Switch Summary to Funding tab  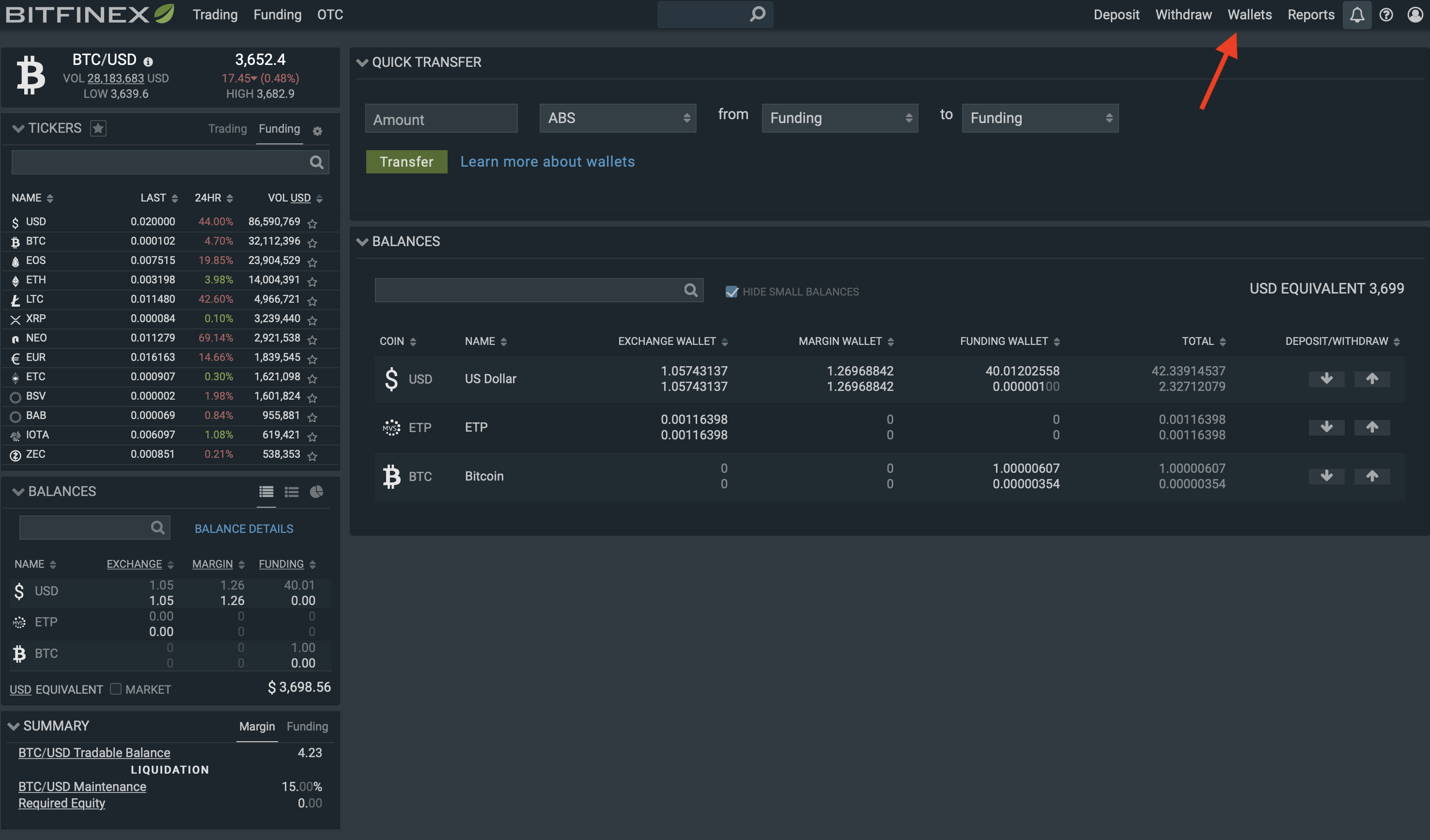pyautogui.click(x=307, y=727)
